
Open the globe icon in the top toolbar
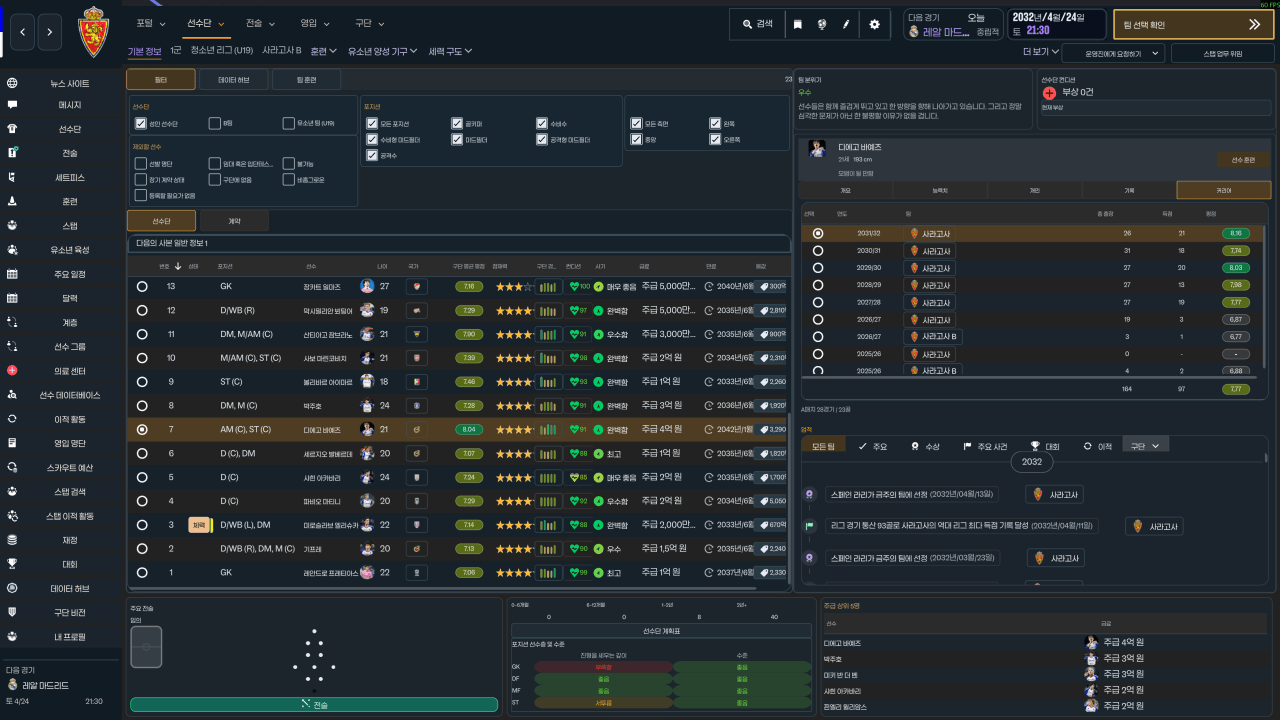click(x=821, y=24)
